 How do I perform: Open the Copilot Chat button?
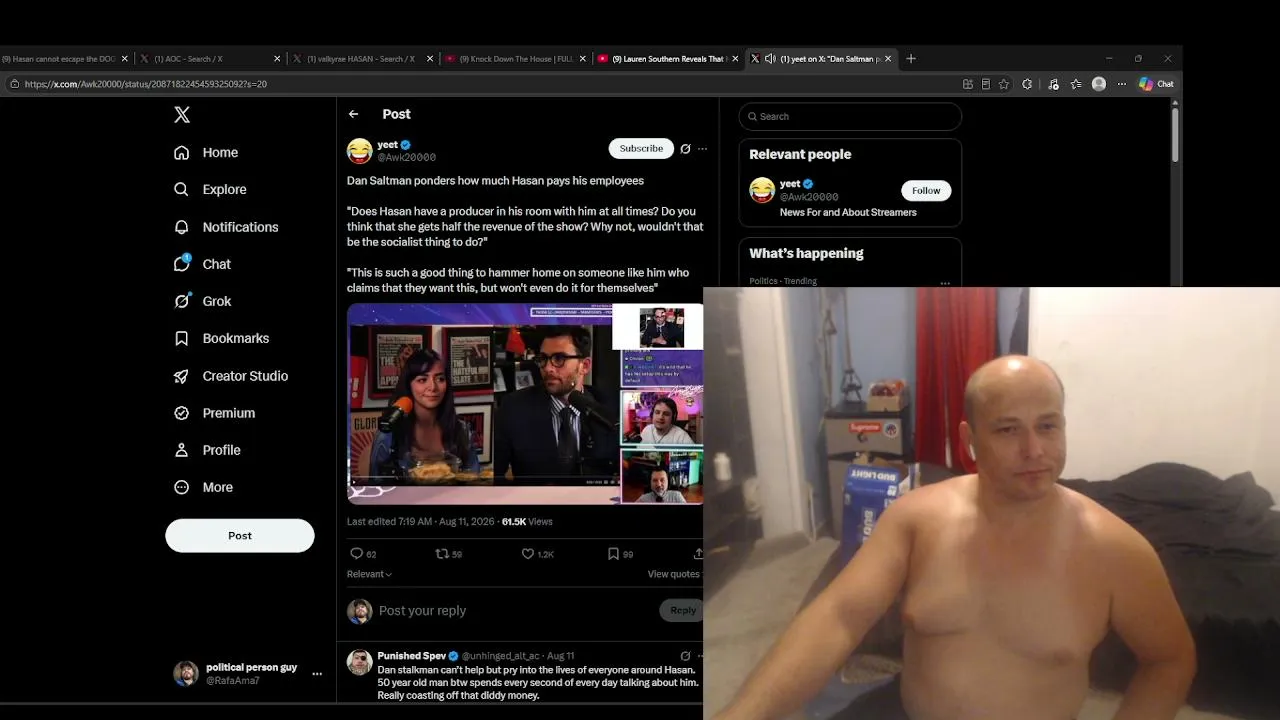[1157, 84]
